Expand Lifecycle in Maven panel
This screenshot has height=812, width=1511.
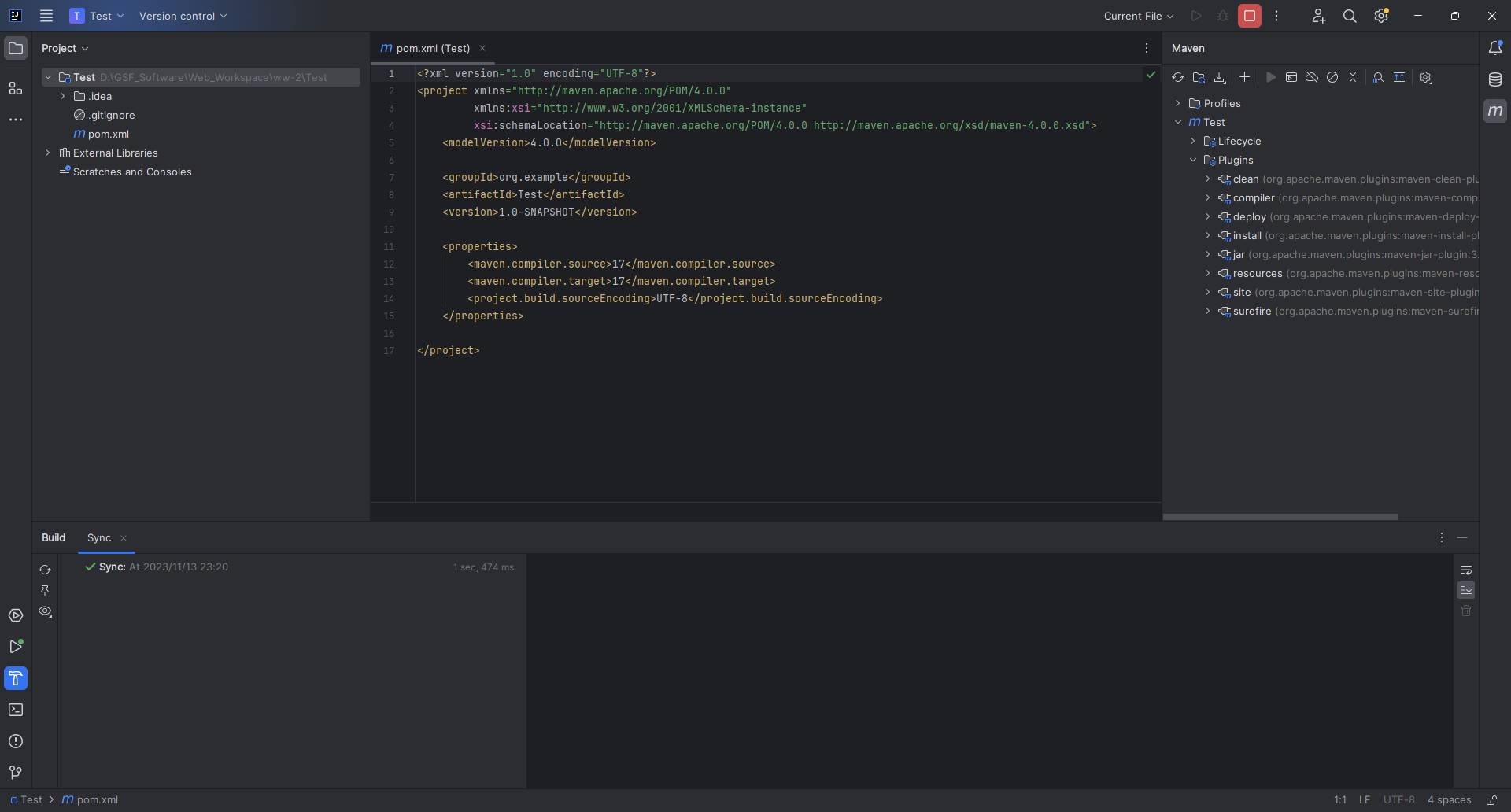pos(1193,141)
